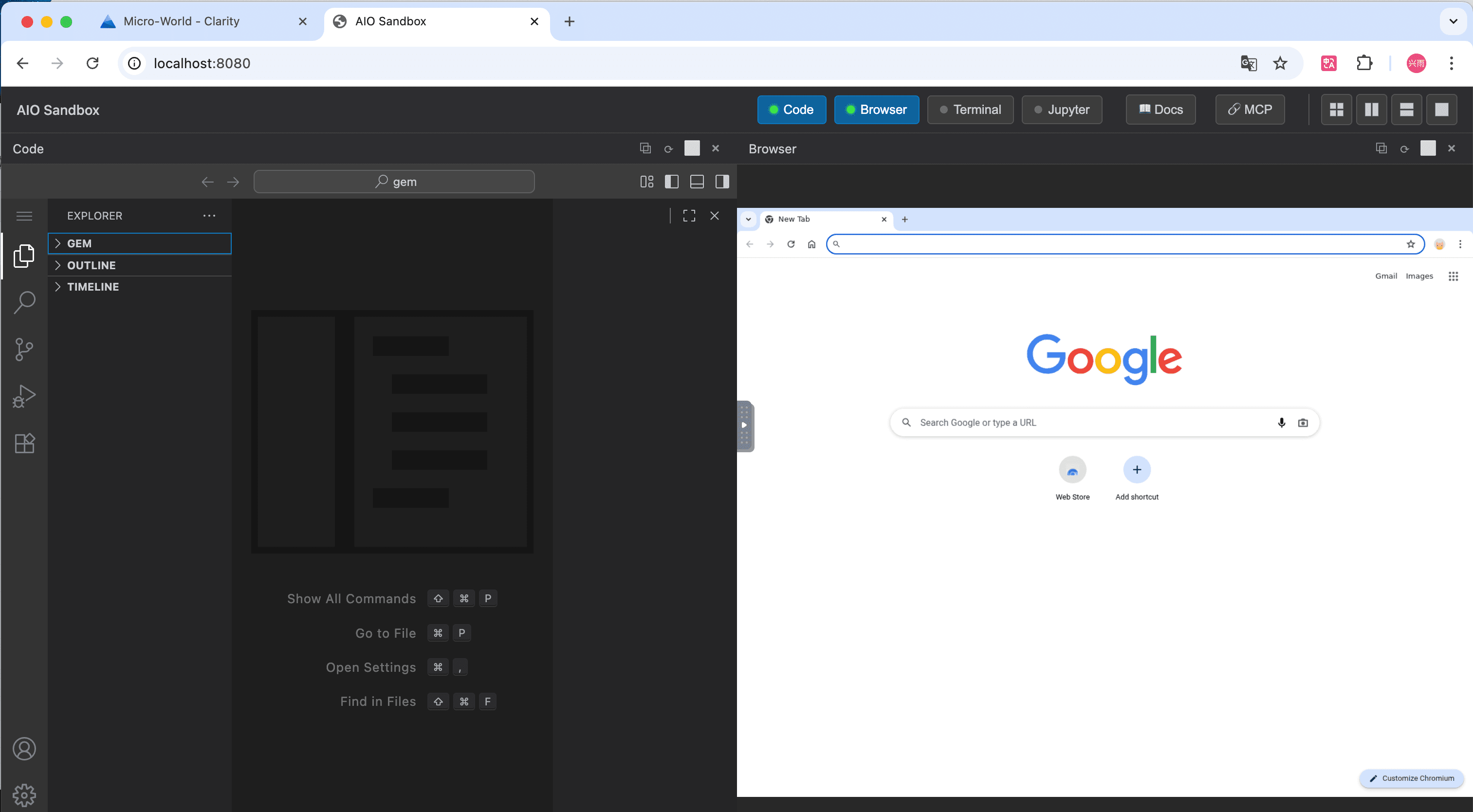Toggle the Jupyter panel button

[x=1061, y=109]
